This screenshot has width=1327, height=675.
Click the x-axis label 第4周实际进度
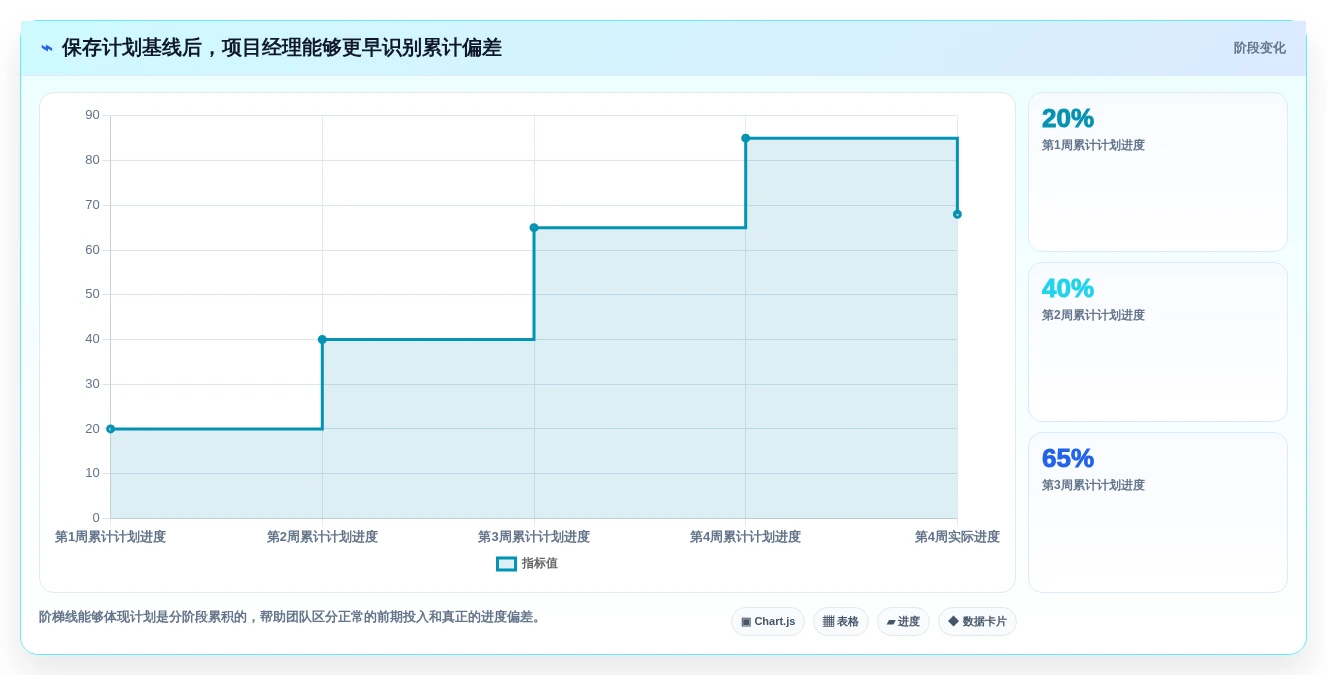pyautogui.click(x=957, y=537)
